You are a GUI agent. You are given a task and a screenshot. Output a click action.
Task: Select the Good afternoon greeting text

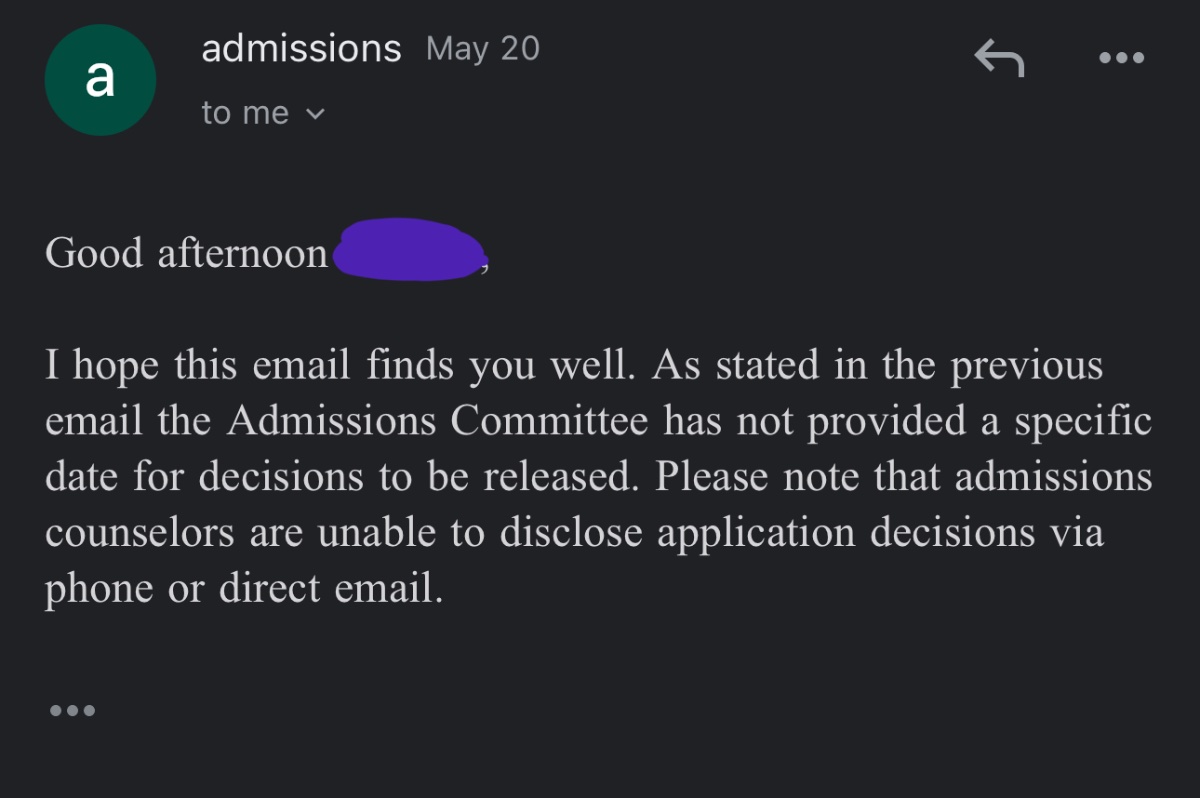point(186,253)
